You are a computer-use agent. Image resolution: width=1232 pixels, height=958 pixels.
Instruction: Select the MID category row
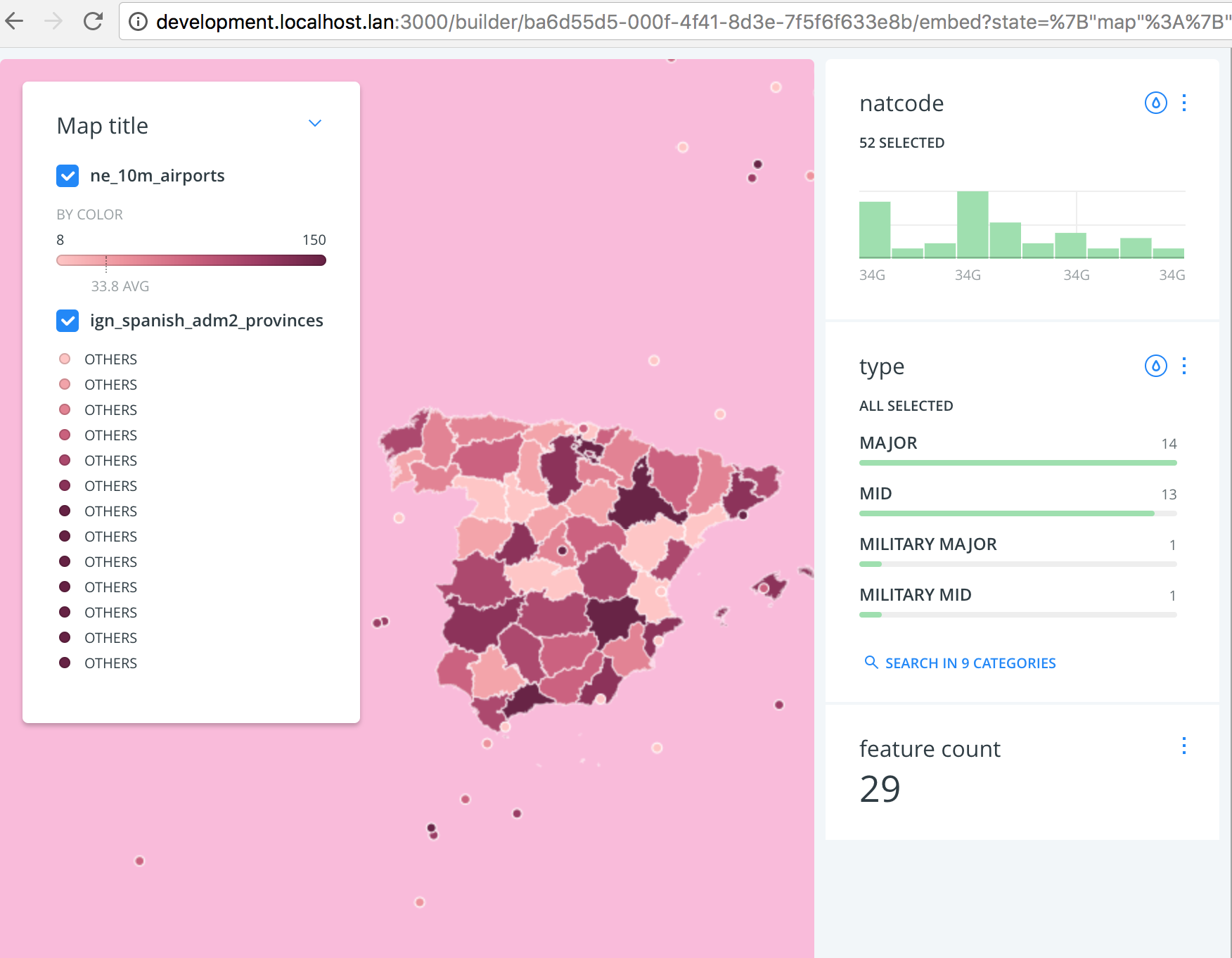(1018, 501)
